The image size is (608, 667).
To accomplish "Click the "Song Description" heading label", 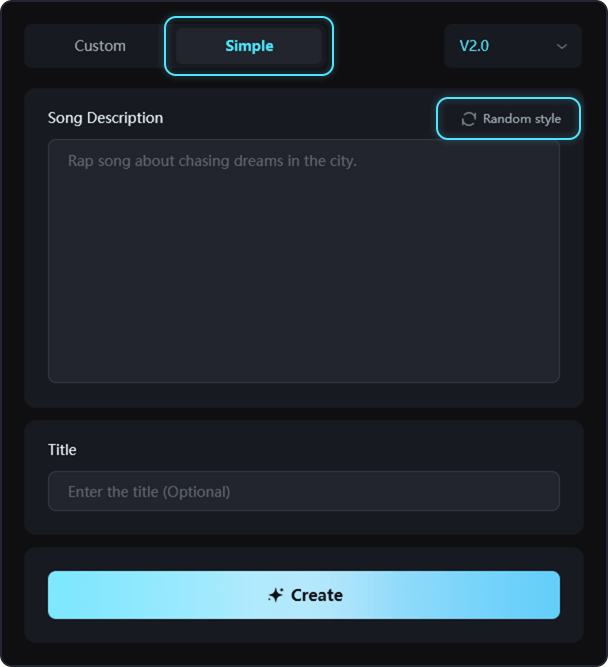I will [105, 118].
